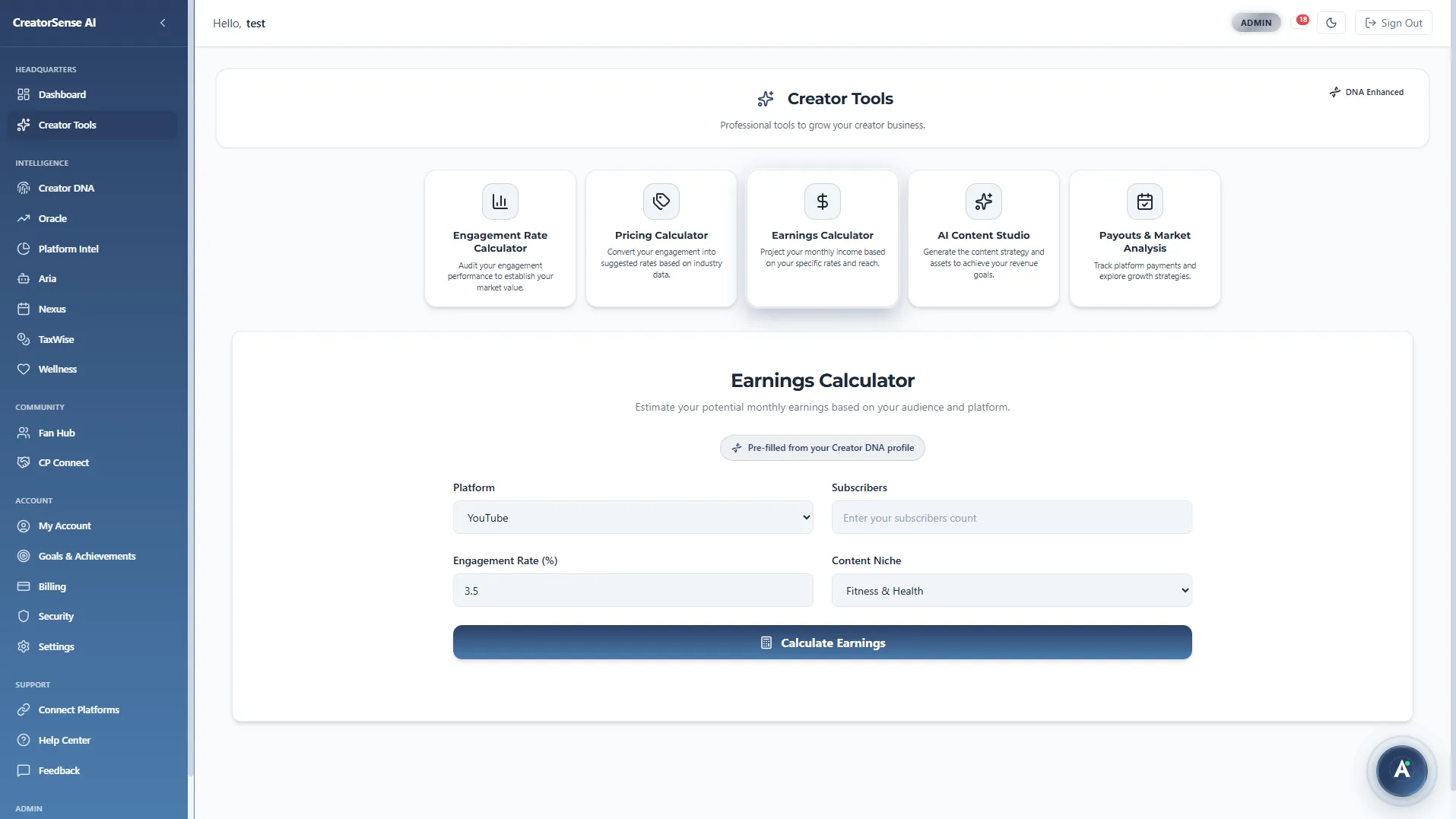Toggle dark mode with the moon icon

pyautogui.click(x=1331, y=22)
